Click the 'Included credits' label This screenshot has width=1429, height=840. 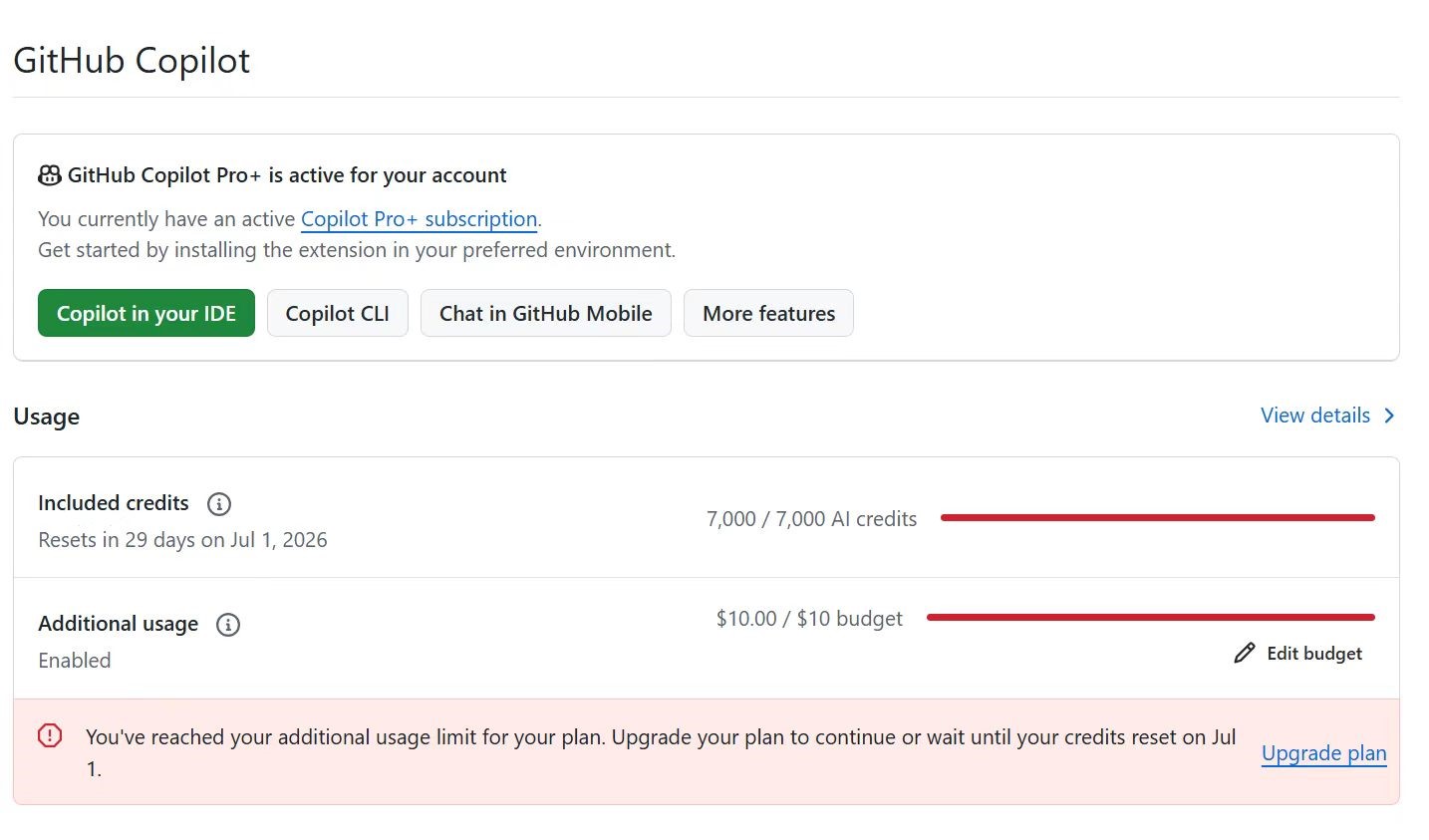114,503
